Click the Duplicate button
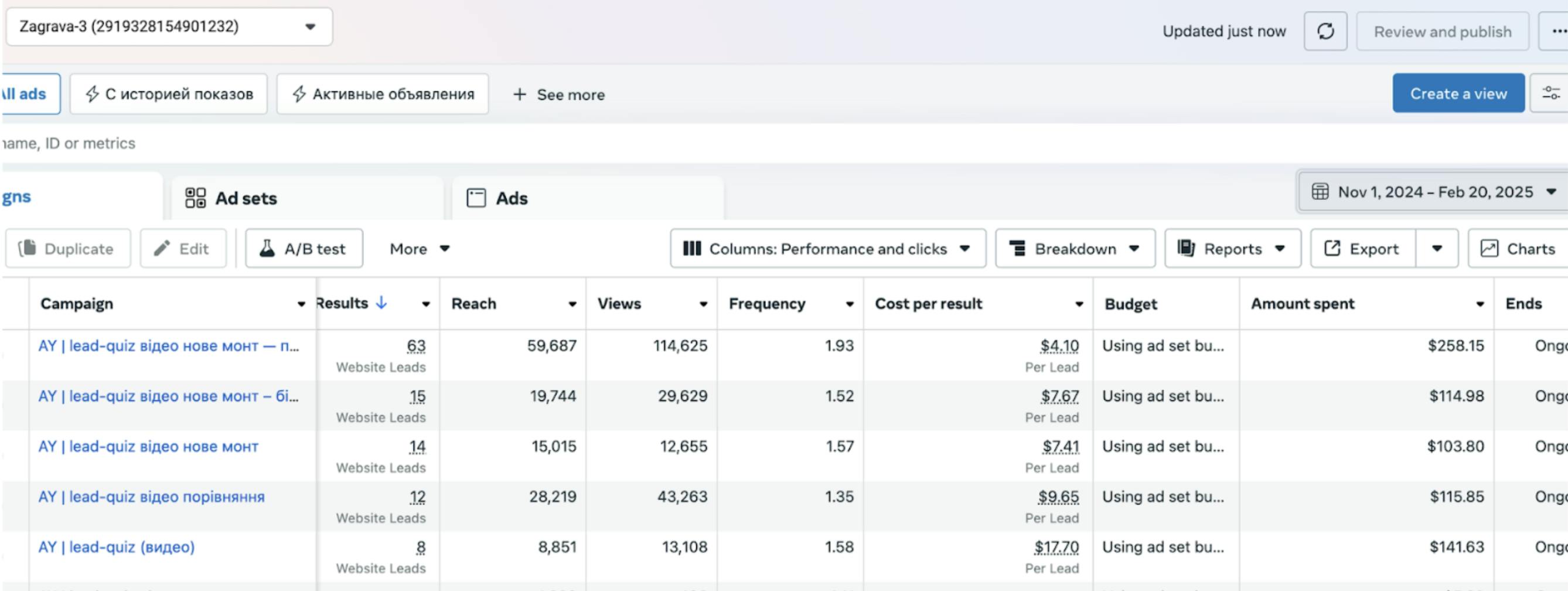This screenshot has width=1568, height=591. click(67, 249)
